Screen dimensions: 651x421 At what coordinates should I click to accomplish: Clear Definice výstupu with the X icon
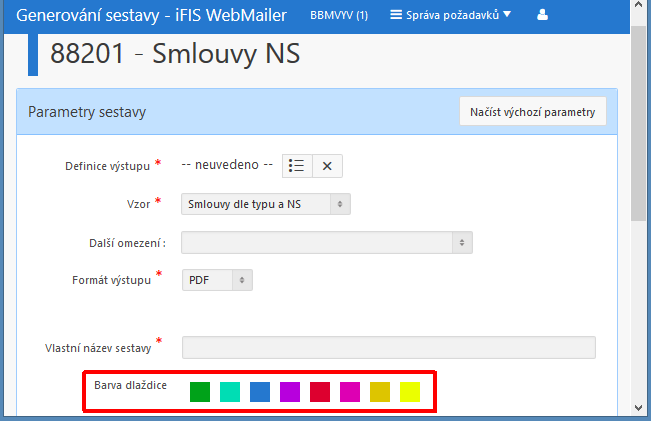tap(327, 166)
